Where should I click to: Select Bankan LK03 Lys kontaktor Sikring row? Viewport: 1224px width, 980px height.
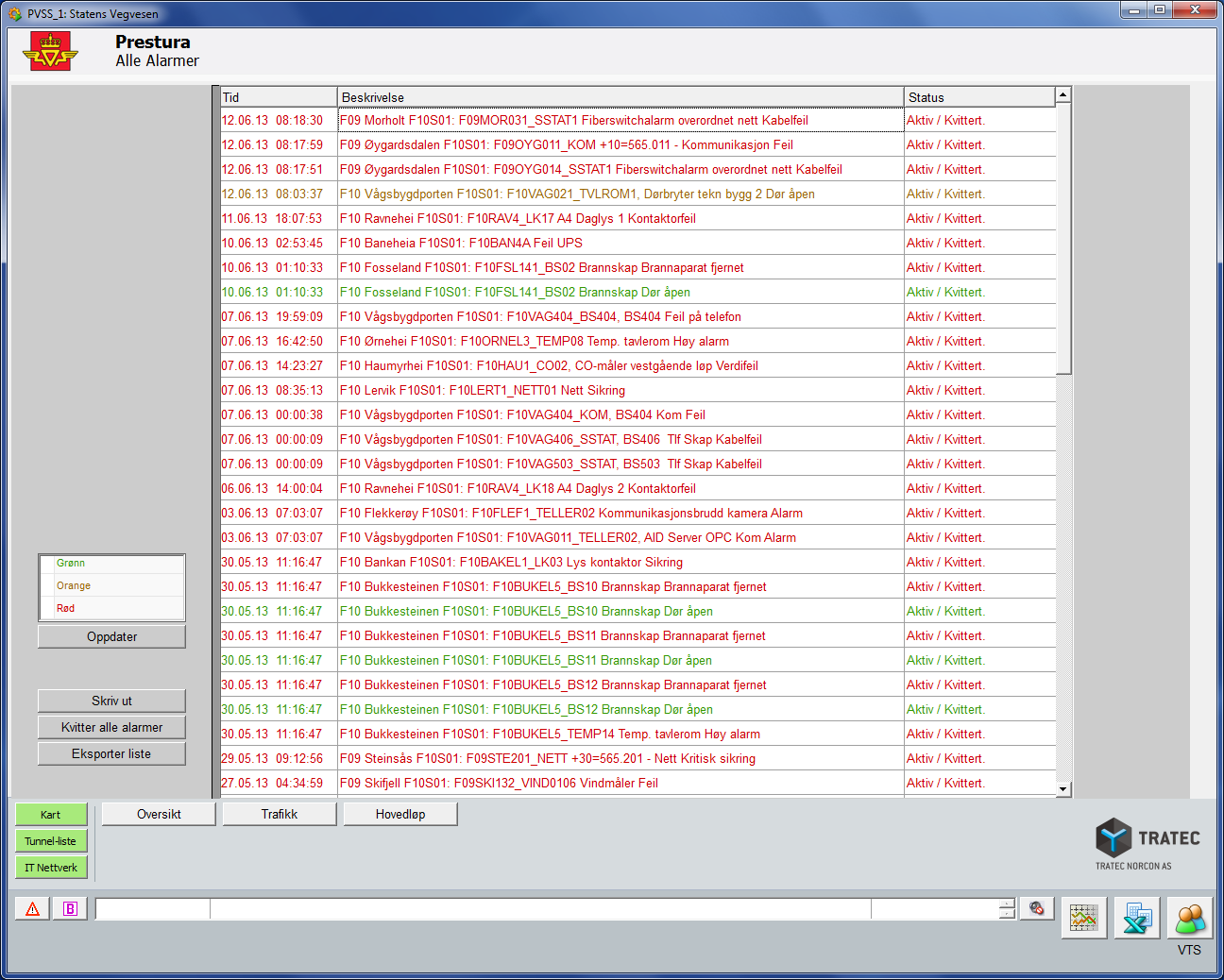pos(637,562)
